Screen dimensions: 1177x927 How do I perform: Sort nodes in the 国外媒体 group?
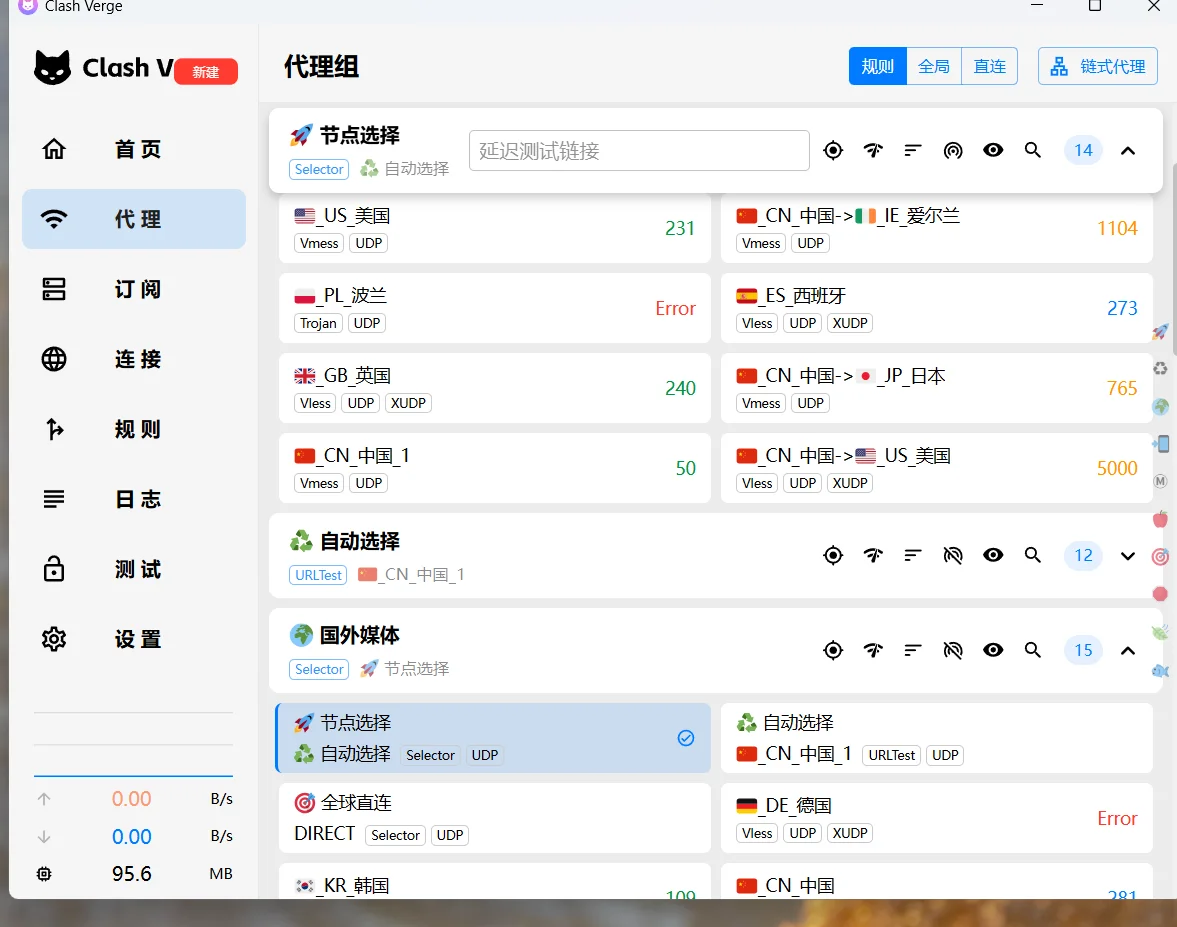point(913,650)
